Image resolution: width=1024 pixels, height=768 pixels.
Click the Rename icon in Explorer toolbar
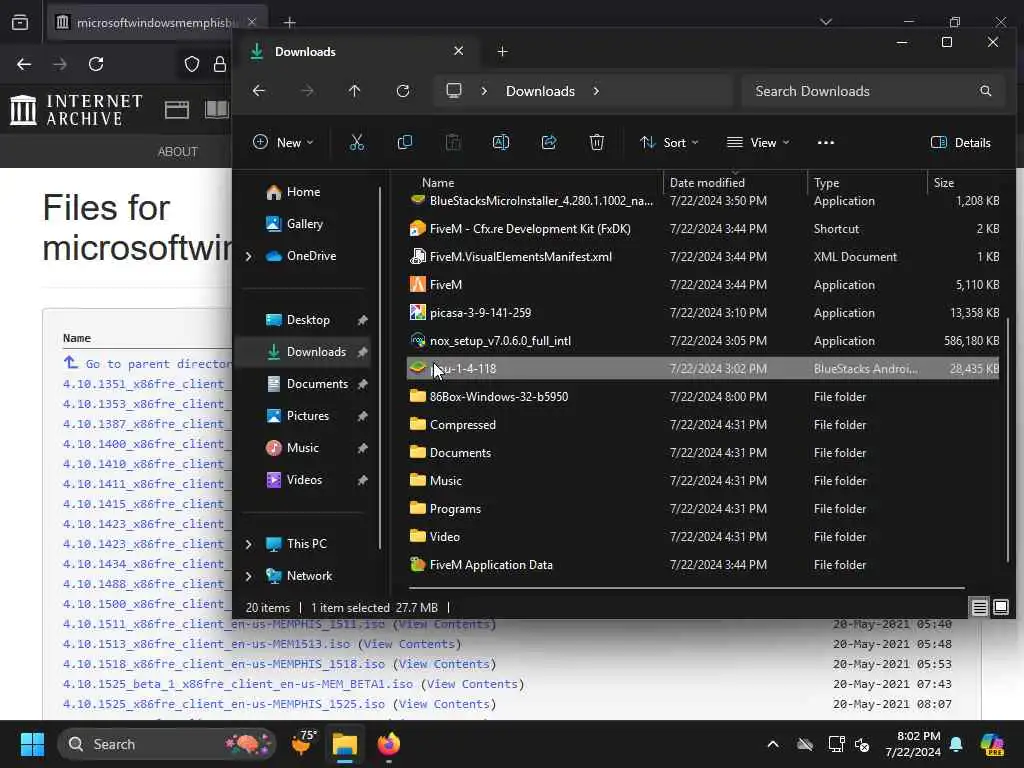pos(501,142)
